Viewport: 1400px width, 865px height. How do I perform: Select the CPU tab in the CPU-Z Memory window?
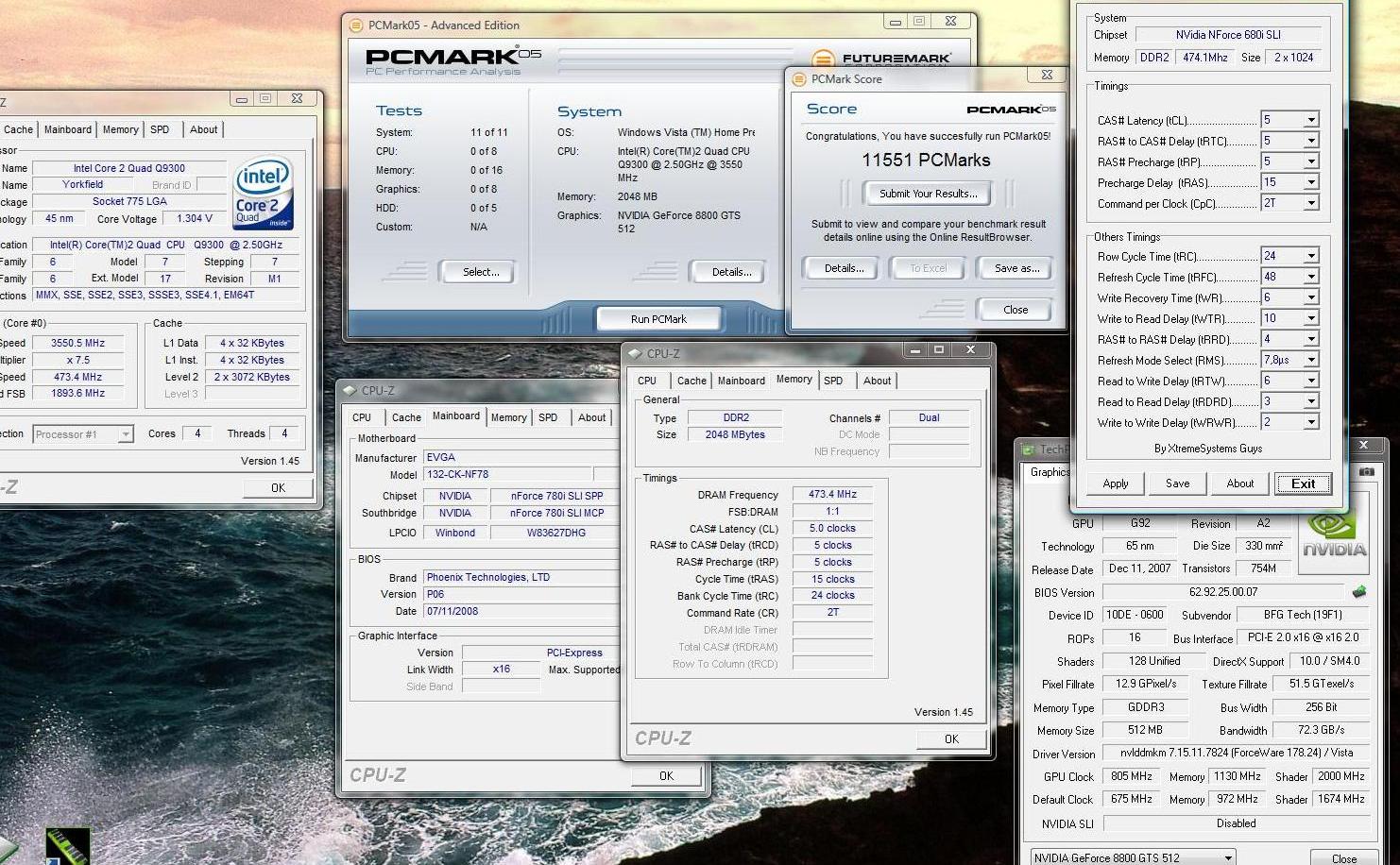click(x=647, y=381)
